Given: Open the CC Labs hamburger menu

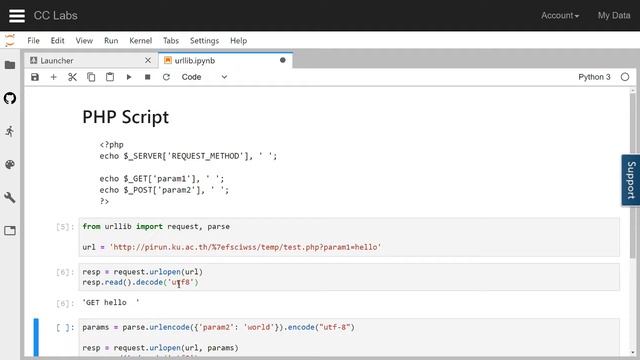Looking at the screenshot, I should (17, 16).
